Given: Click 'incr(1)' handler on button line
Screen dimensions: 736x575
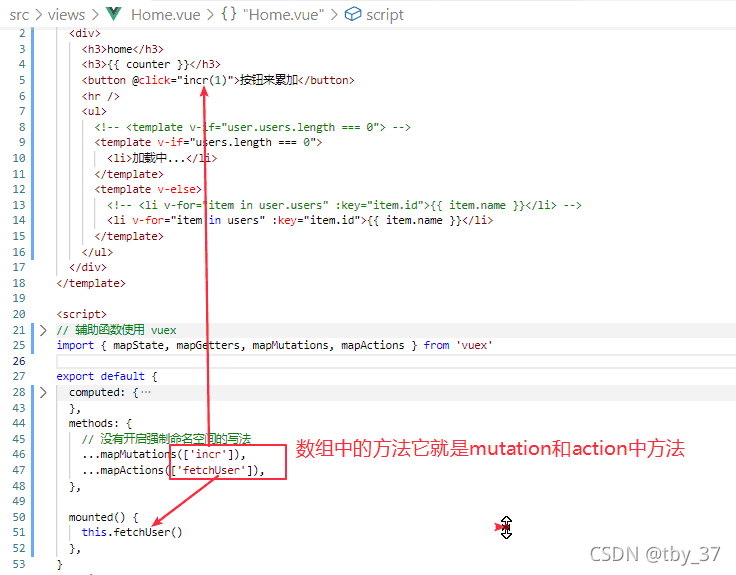Looking at the screenshot, I should click(x=205, y=80).
